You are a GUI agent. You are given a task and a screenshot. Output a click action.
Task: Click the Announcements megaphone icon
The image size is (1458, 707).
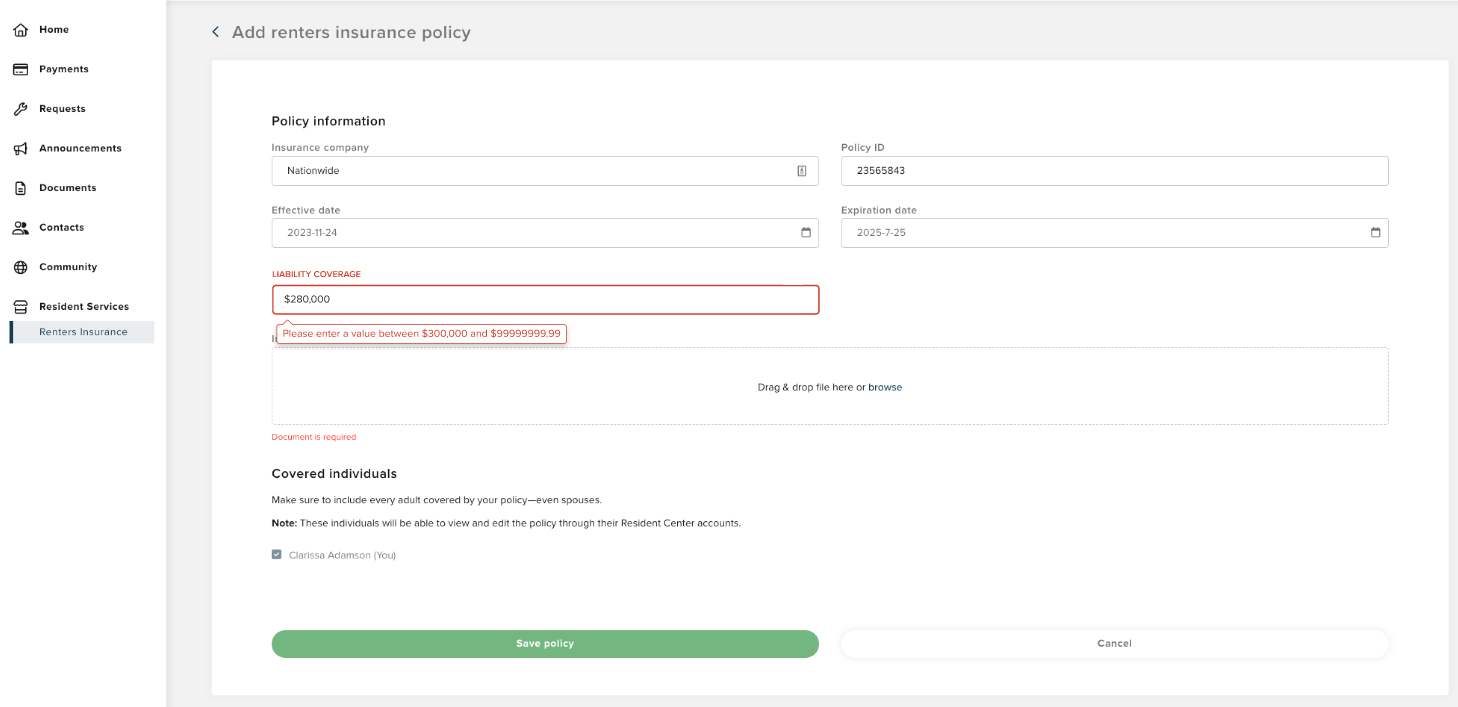(x=20, y=148)
